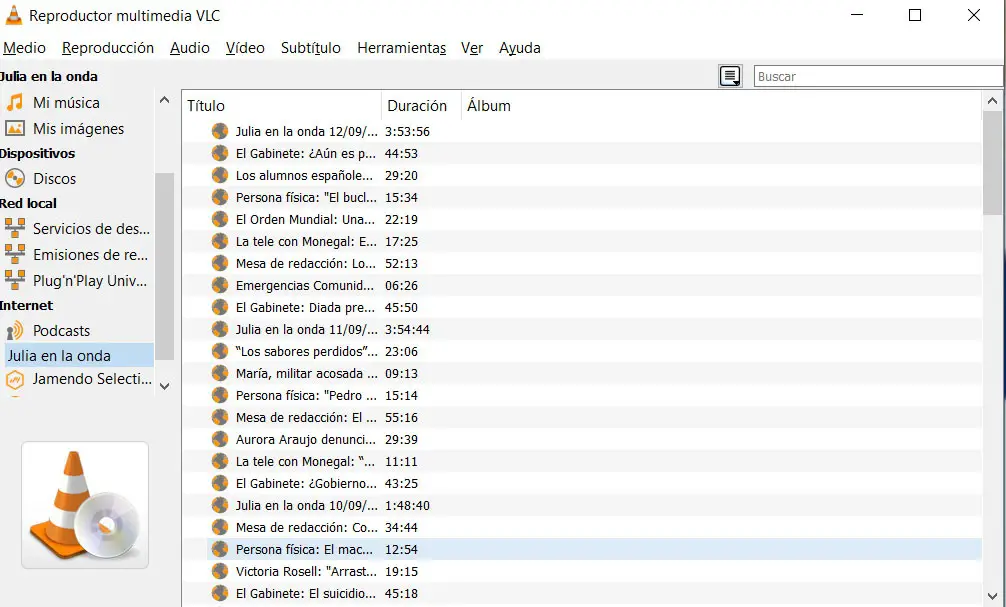This screenshot has width=1006, height=607.
Task: Open the Podcasts antenna icon
Action: click(x=15, y=330)
